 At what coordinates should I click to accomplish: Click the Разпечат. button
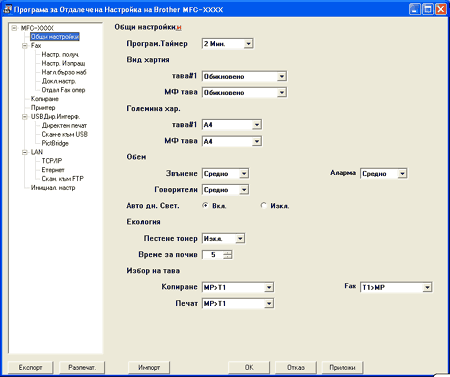pos(82,367)
